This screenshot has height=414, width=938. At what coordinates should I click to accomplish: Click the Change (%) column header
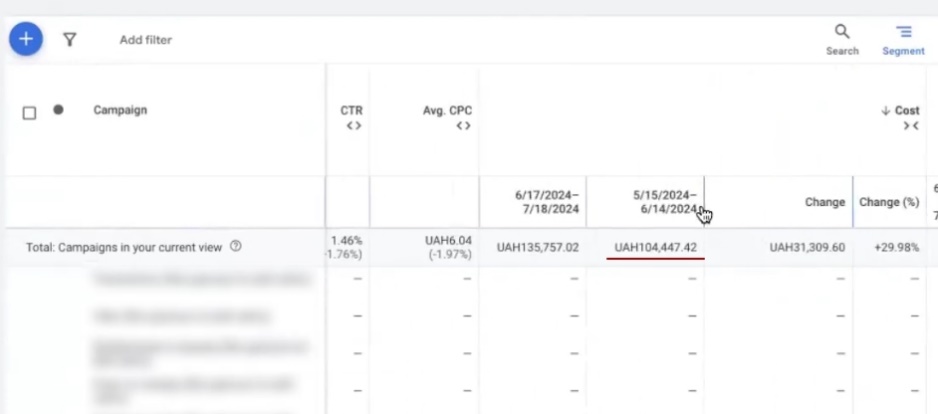pyautogui.click(x=888, y=202)
